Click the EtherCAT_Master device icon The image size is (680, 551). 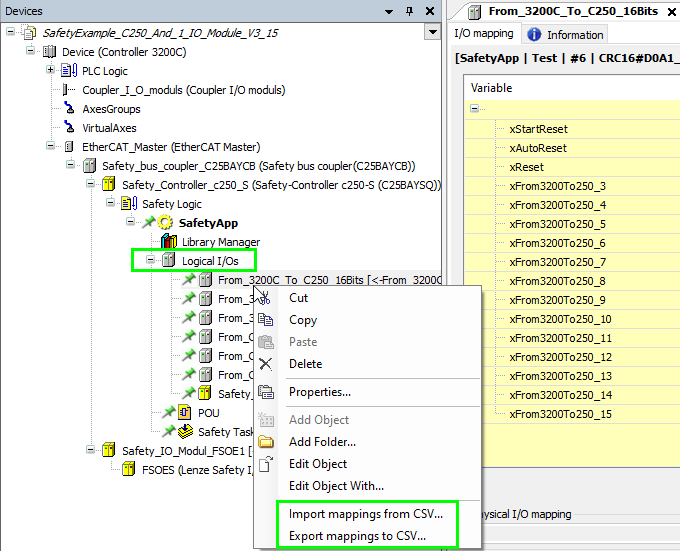coord(69,147)
